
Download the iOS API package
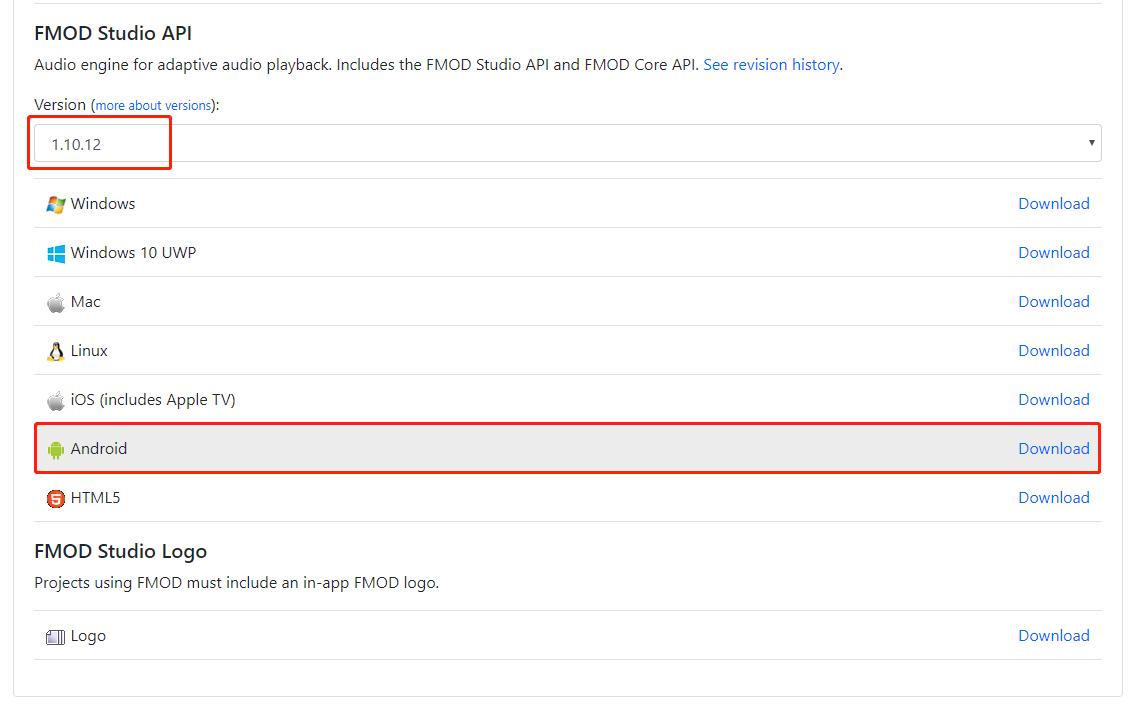coord(1053,400)
